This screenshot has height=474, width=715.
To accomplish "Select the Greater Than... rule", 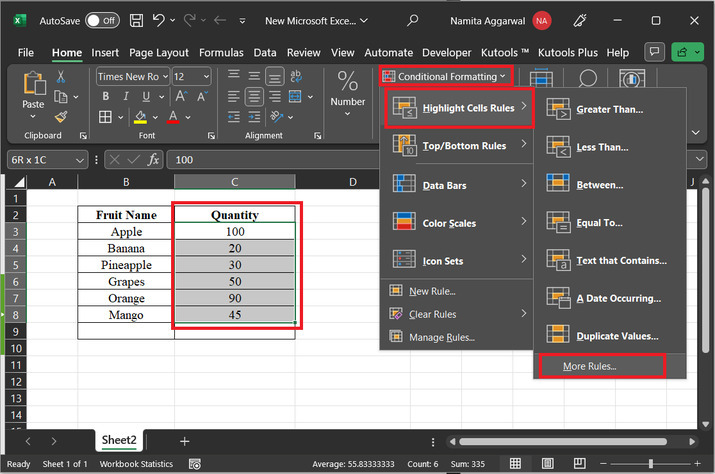I will coord(609,109).
